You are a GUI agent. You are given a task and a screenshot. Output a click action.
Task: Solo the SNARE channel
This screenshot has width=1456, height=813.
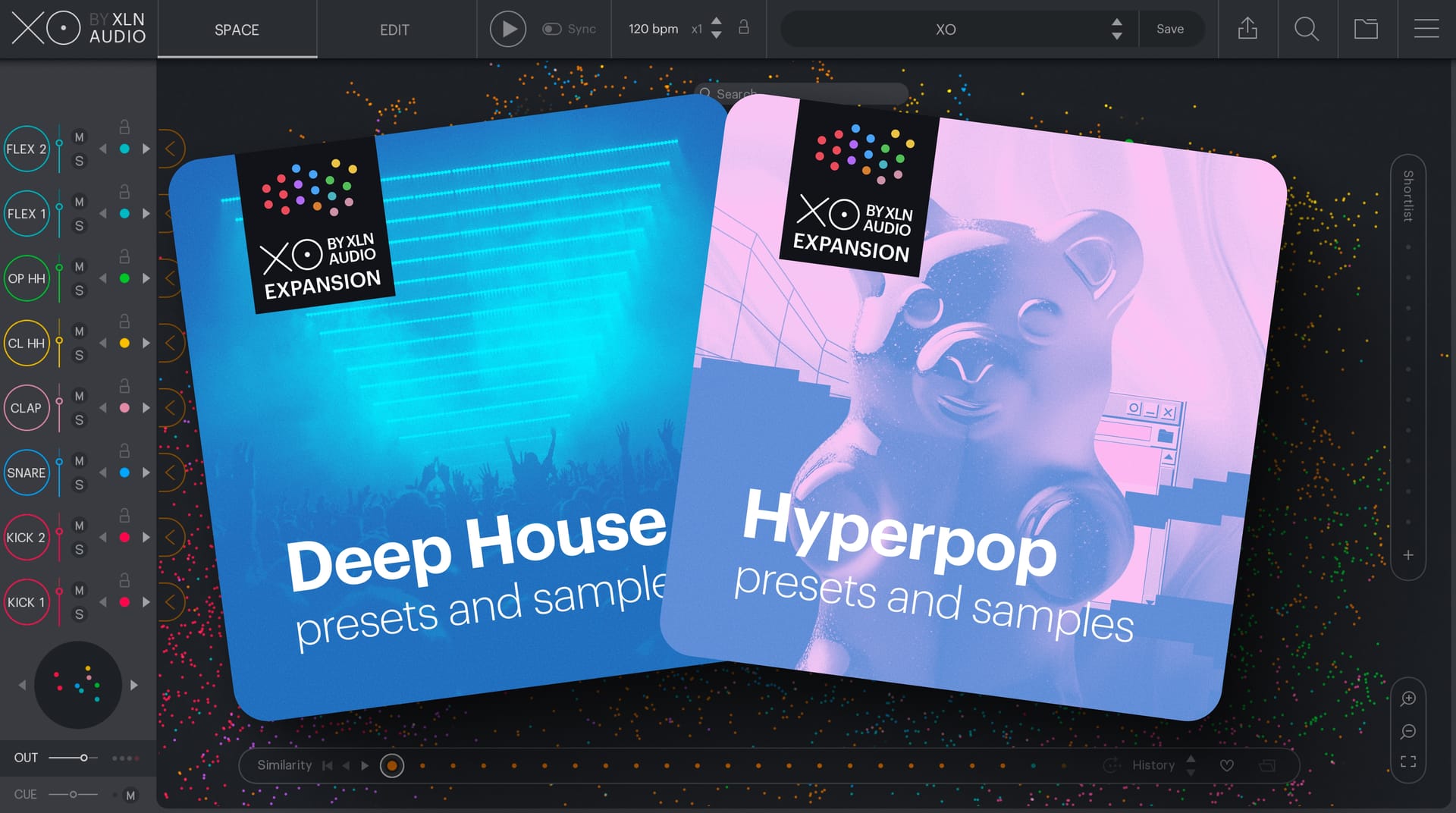pyautogui.click(x=79, y=485)
